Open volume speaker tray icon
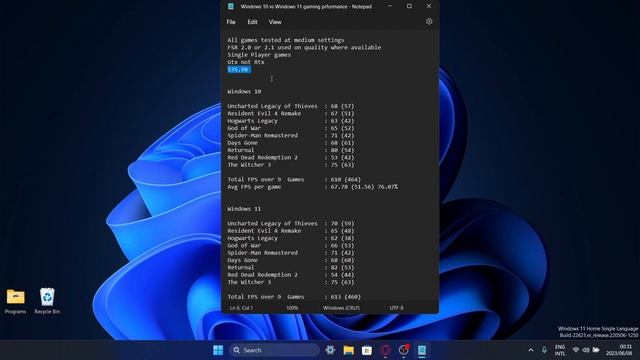The height and width of the screenshot is (360, 640). pyautogui.click(x=586, y=350)
